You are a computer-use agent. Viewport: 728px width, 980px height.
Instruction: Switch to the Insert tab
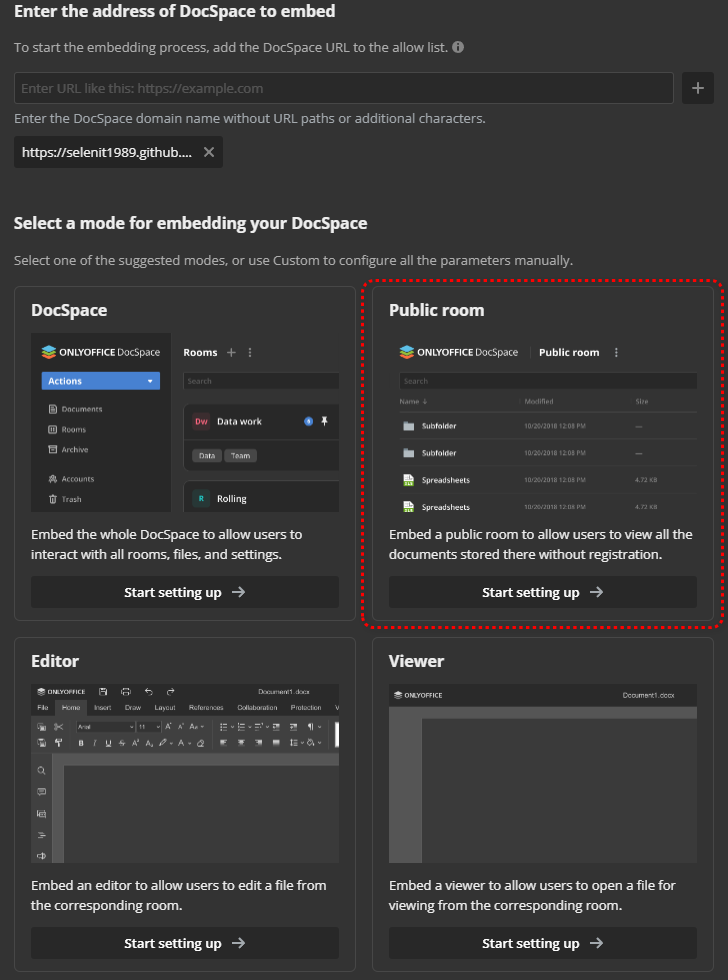click(102, 708)
